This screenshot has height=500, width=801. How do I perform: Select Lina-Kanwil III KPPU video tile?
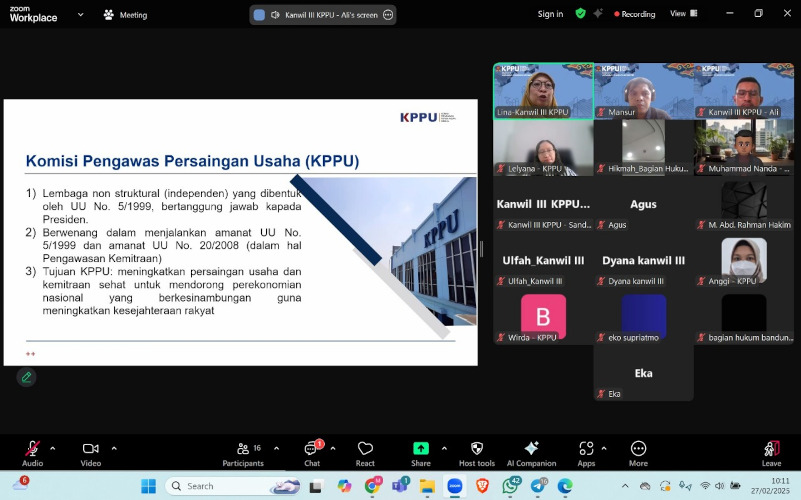pyautogui.click(x=544, y=91)
